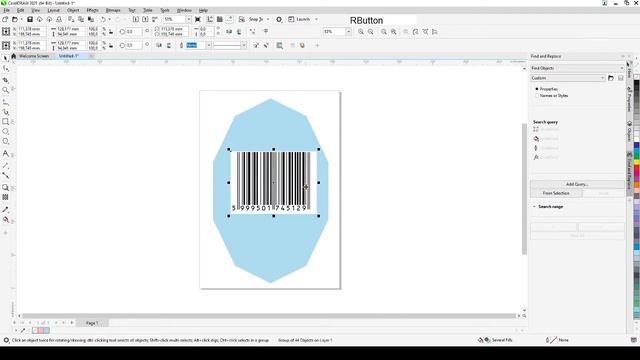This screenshot has height=360, width=640.
Task: Click the Full-screen preview icon
Action: pos(198,19)
